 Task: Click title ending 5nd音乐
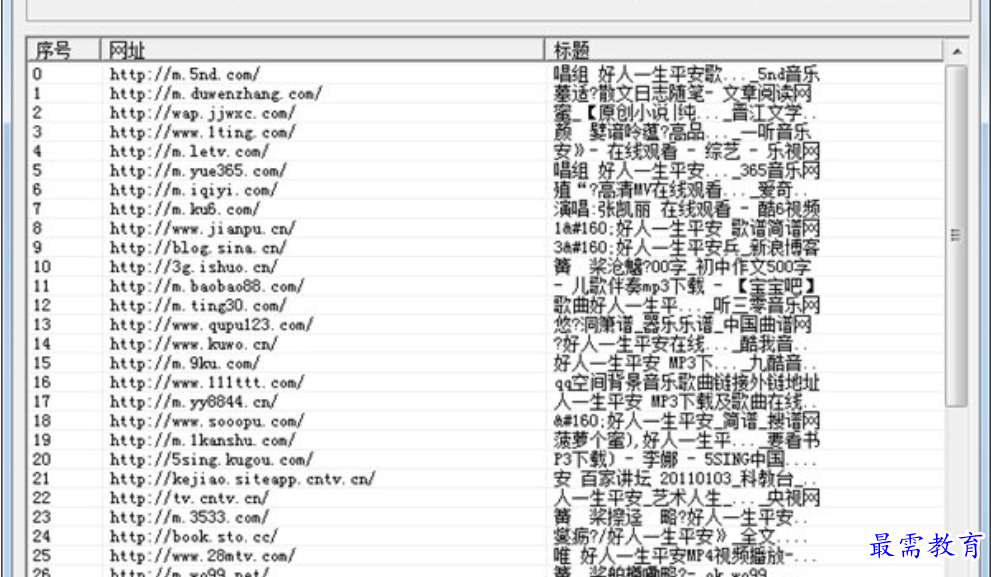tap(686, 74)
